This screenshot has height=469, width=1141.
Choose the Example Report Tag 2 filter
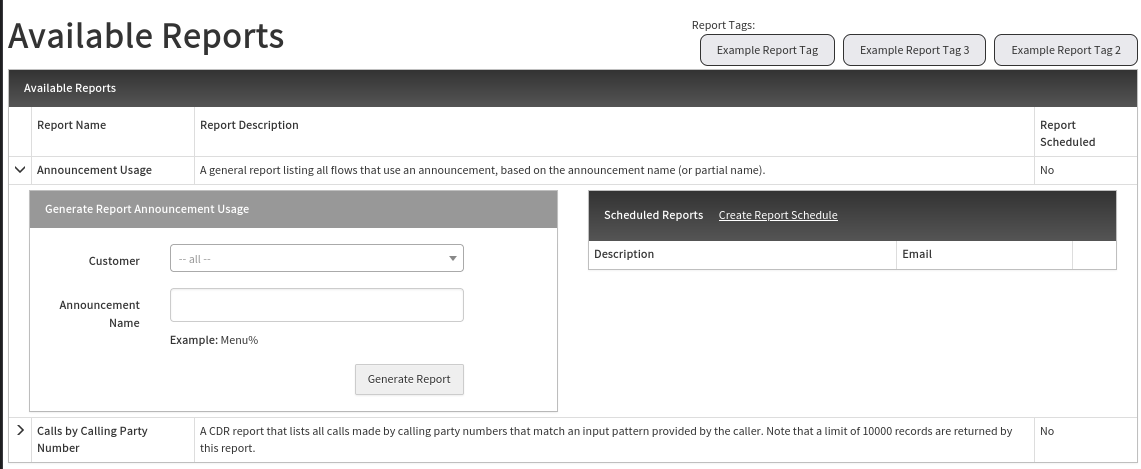click(1065, 50)
